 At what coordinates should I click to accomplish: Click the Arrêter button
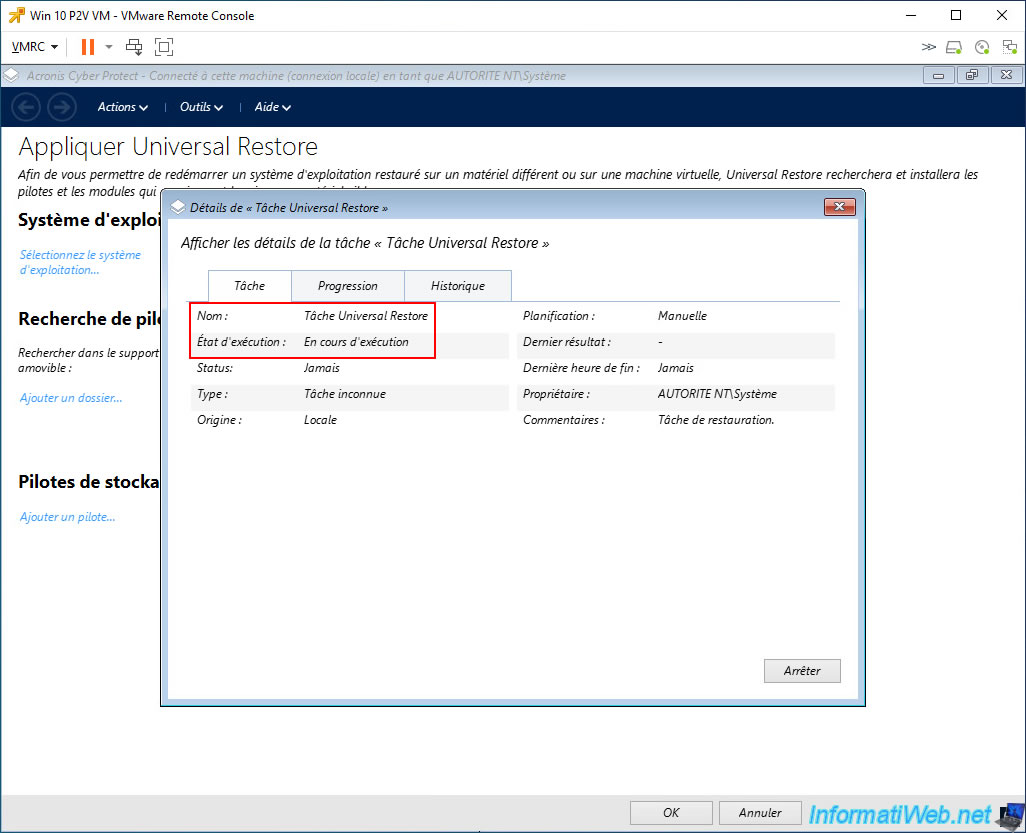[x=802, y=671]
